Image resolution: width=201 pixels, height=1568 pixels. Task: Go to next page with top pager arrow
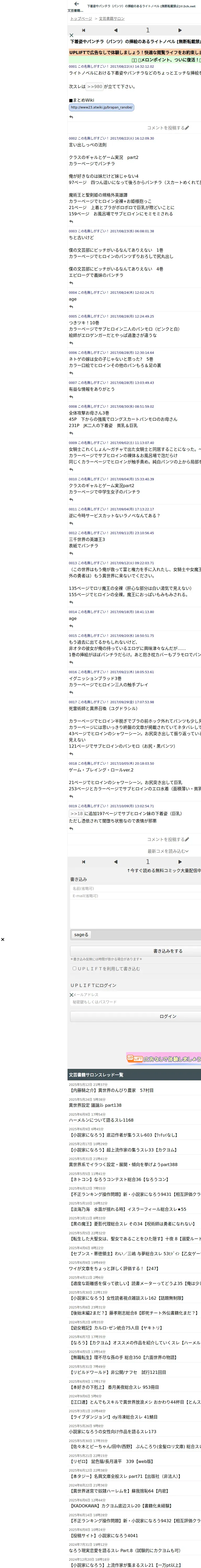tap(180, 30)
